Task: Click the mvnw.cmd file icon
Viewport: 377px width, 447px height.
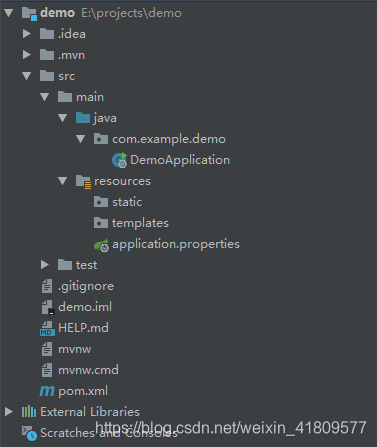Action: (47, 370)
